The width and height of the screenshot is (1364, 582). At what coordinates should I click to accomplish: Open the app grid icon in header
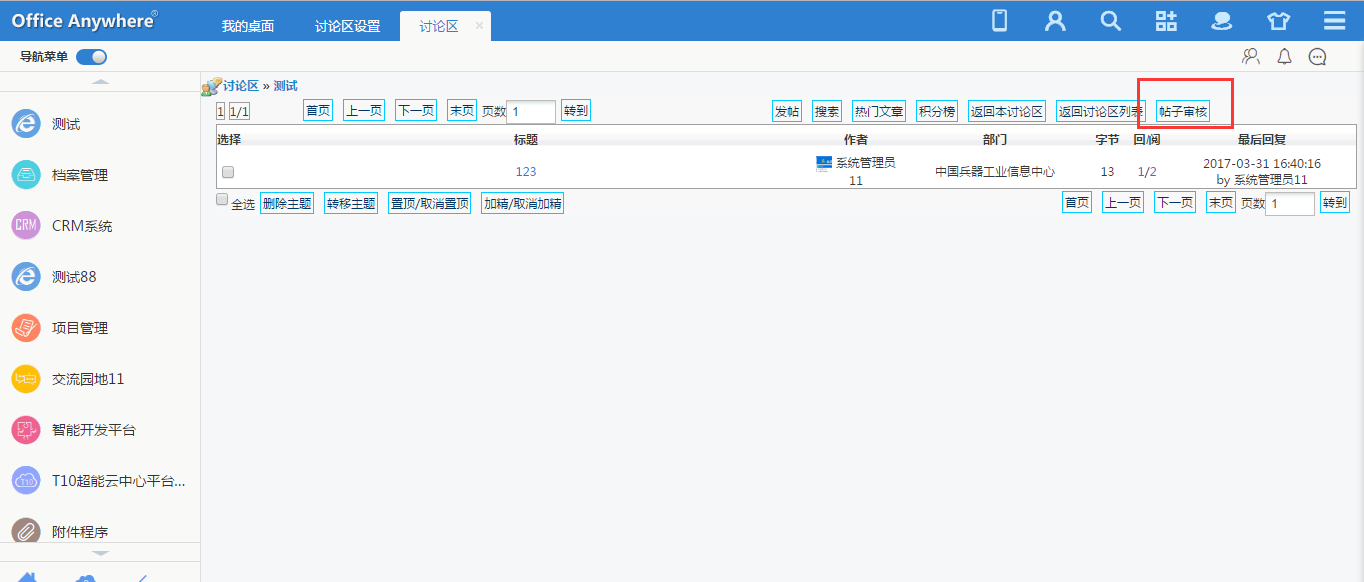pyautogui.click(x=1166, y=21)
